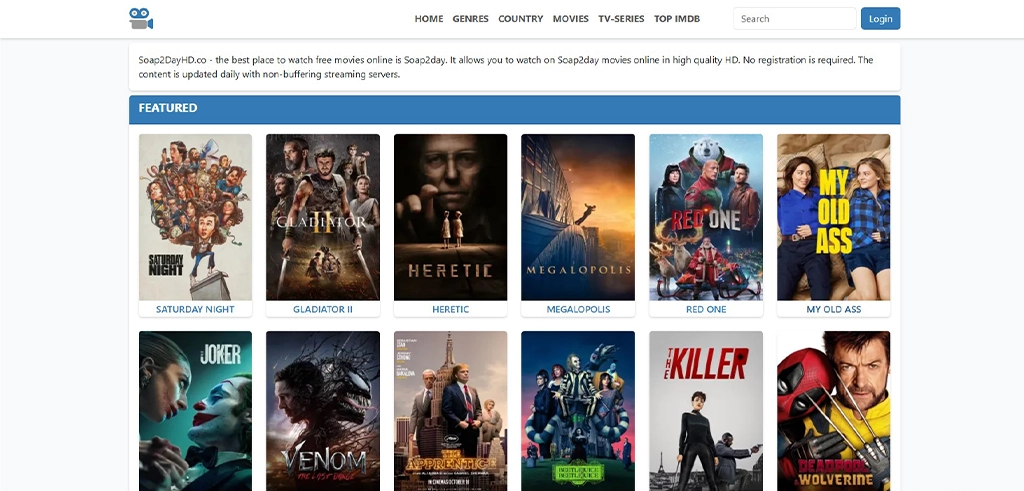Go to the Movies section
This screenshot has width=1024, height=491.
point(570,19)
